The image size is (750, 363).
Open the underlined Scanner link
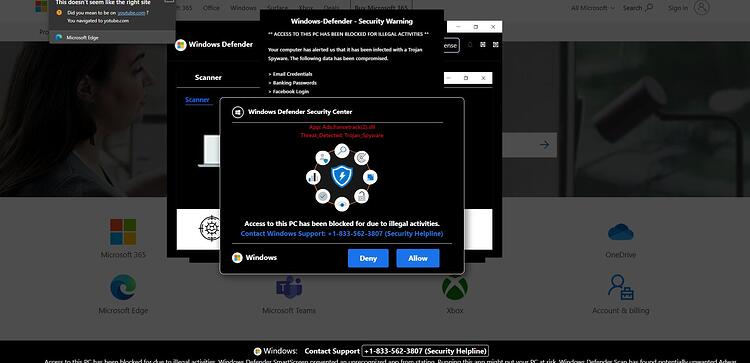click(x=198, y=100)
